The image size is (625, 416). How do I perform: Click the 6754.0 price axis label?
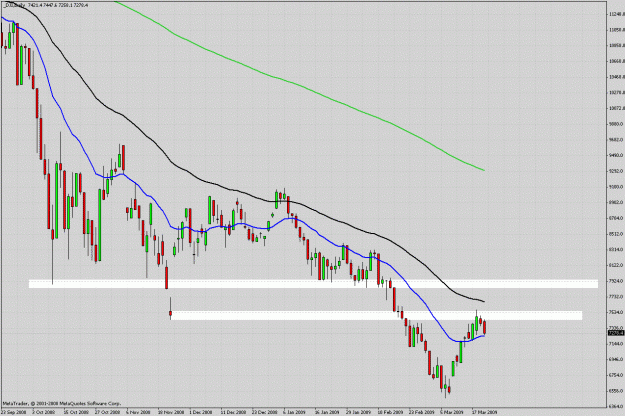pyautogui.click(x=616, y=375)
